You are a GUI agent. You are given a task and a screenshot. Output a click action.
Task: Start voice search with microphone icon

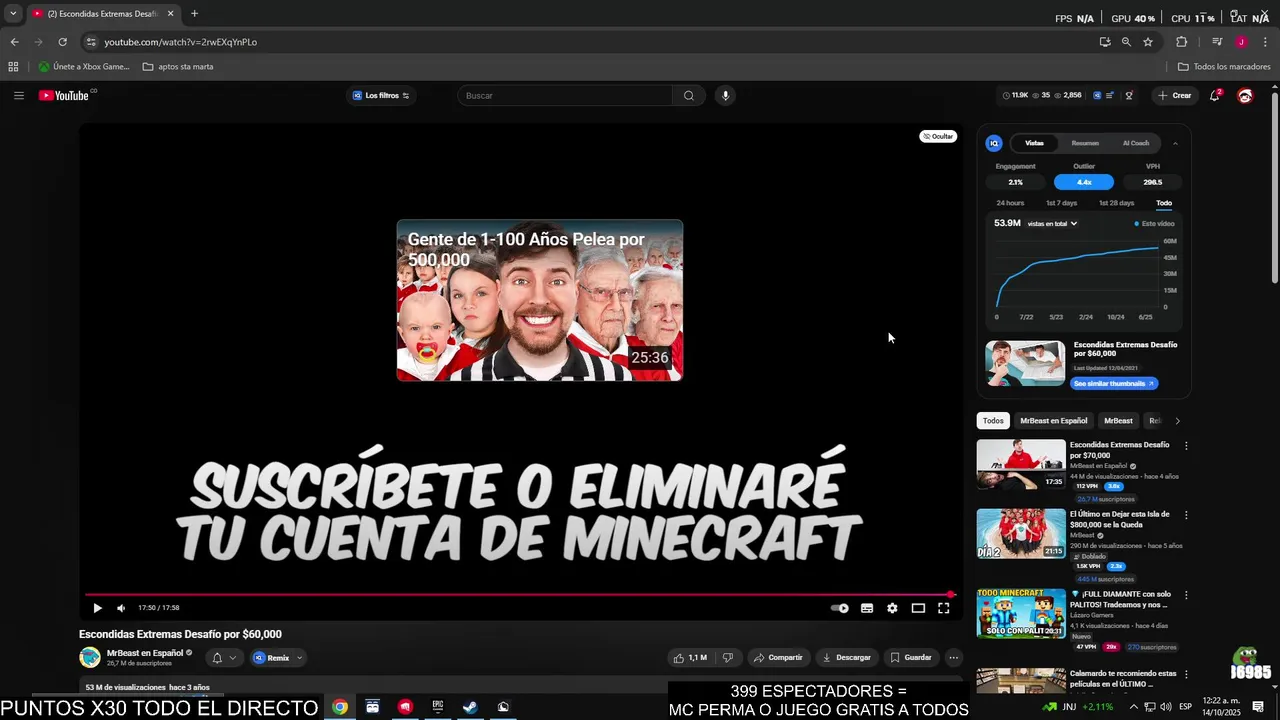(726, 96)
